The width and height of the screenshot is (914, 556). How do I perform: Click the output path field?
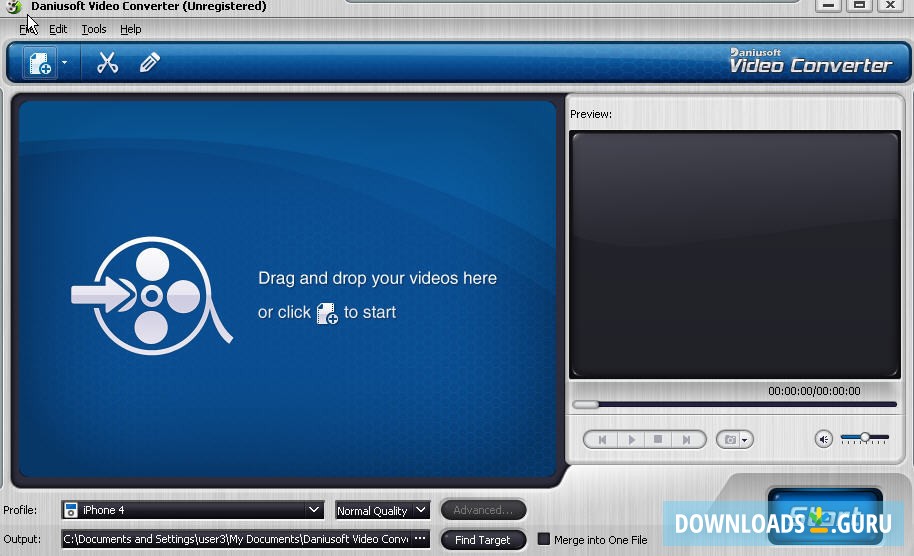[236, 539]
